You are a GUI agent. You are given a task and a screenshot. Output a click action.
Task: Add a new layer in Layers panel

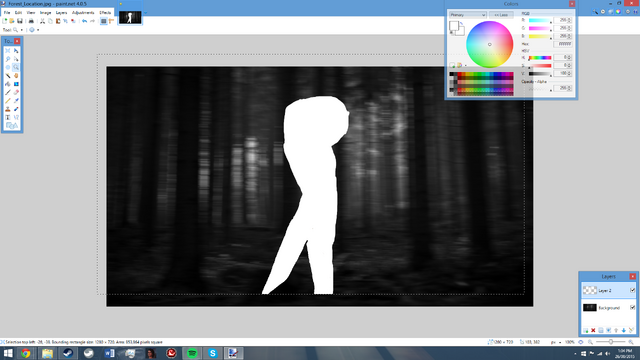click(586, 330)
